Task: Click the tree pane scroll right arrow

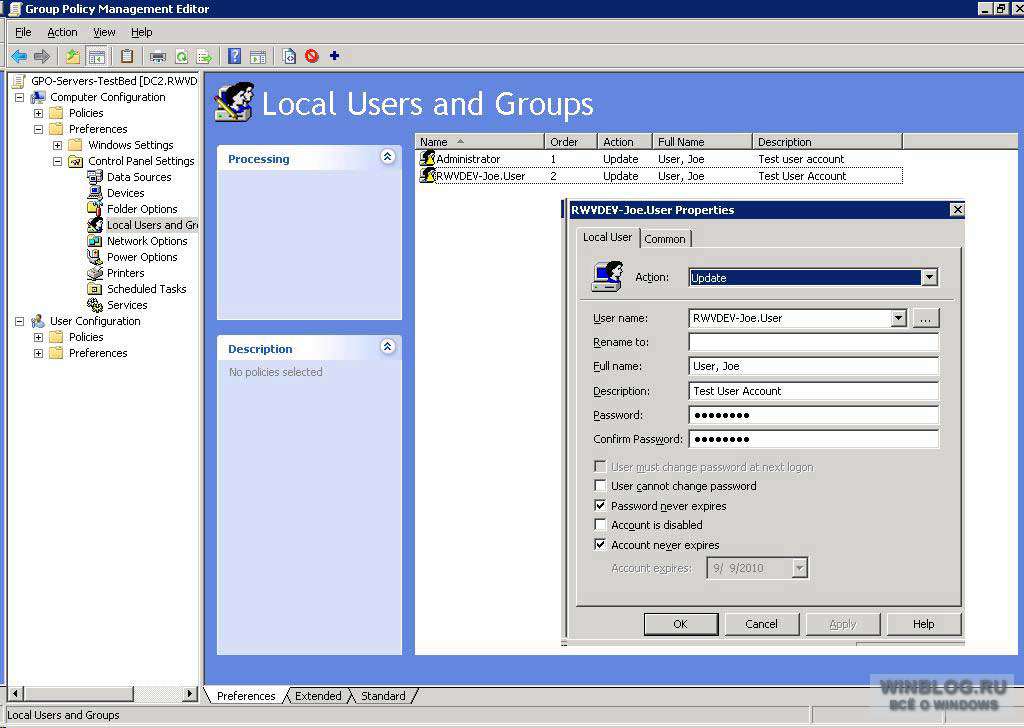Action: click(x=189, y=693)
